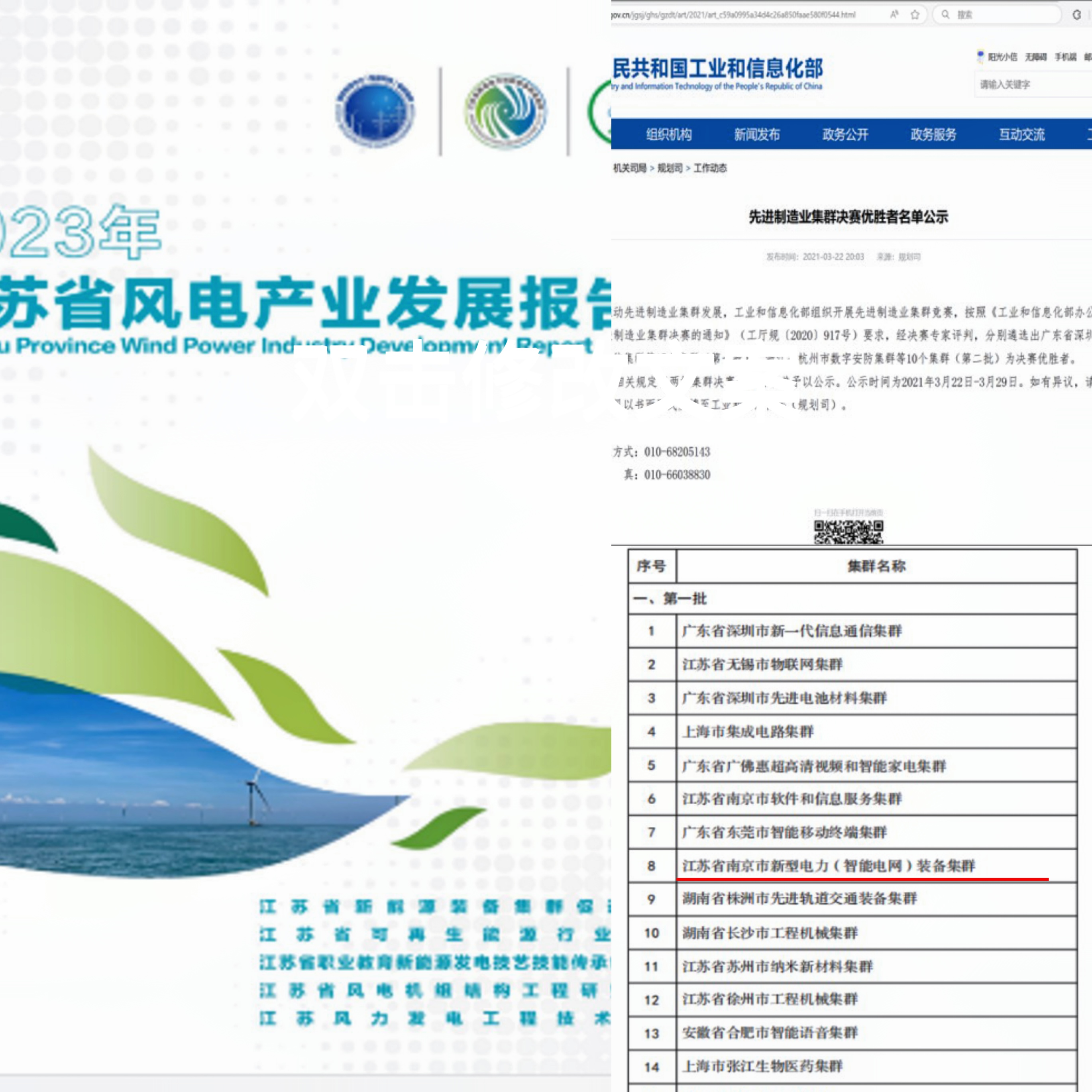This screenshot has height=1092, width=1092.
Task: Open the 政务公开 navigation menu
Action: pyautogui.click(x=845, y=135)
